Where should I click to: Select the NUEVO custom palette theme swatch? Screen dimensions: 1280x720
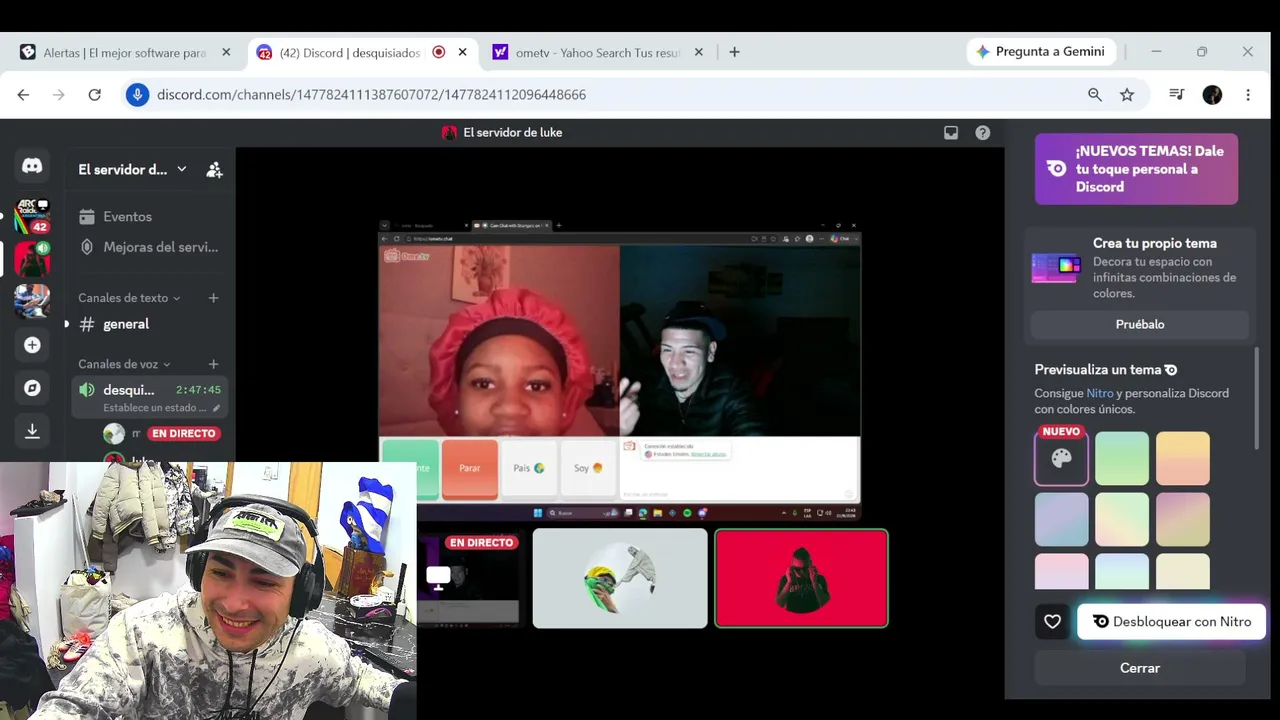click(1061, 458)
